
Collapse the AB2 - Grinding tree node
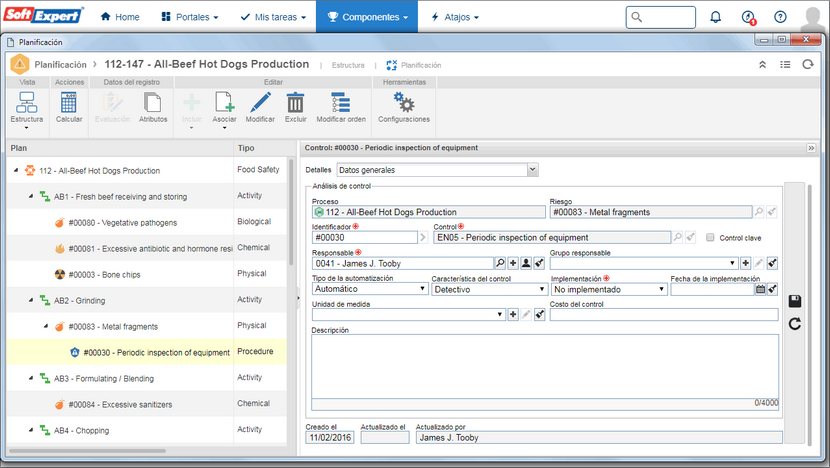coord(31,300)
